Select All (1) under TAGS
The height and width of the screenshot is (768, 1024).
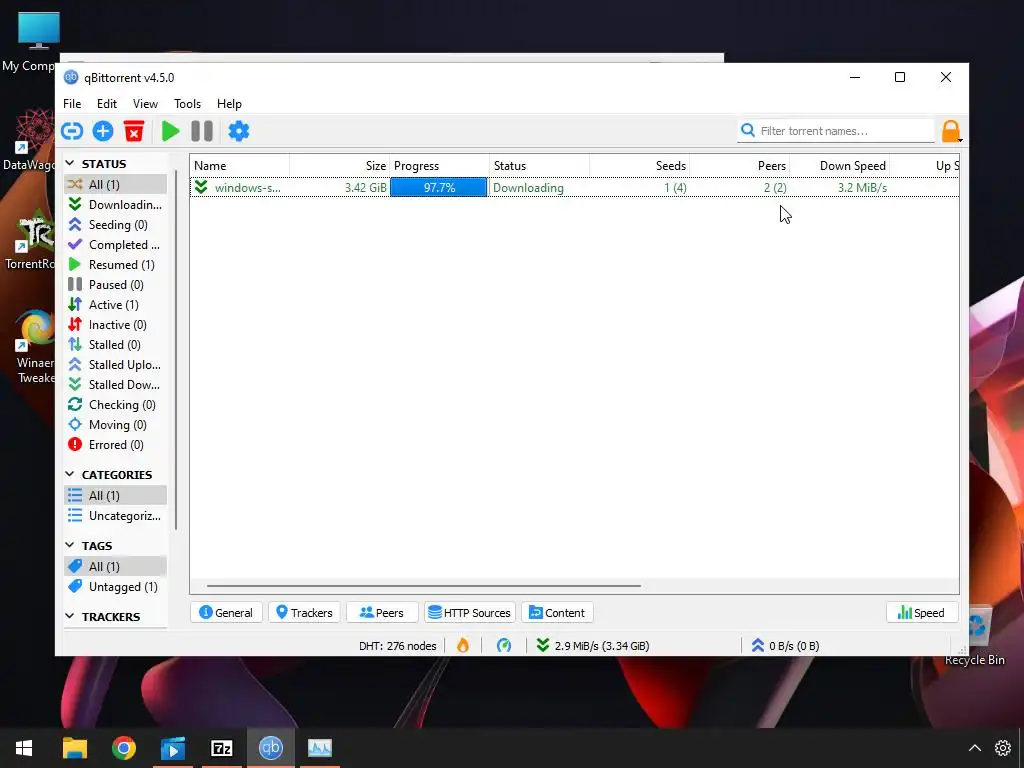click(116, 566)
